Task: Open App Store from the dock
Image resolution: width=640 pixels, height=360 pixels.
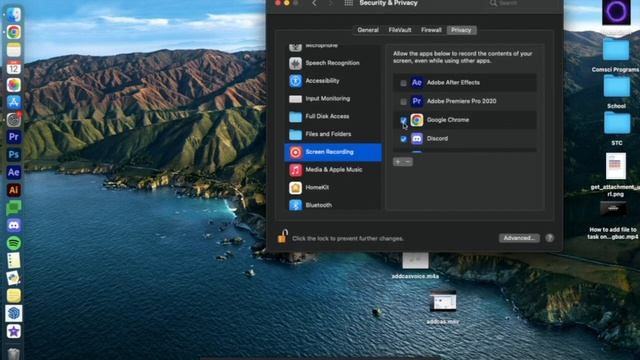Action: pyautogui.click(x=13, y=102)
